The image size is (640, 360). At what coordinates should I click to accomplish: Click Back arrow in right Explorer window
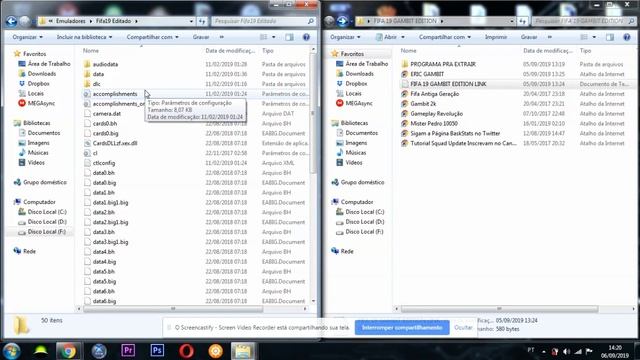329,21
